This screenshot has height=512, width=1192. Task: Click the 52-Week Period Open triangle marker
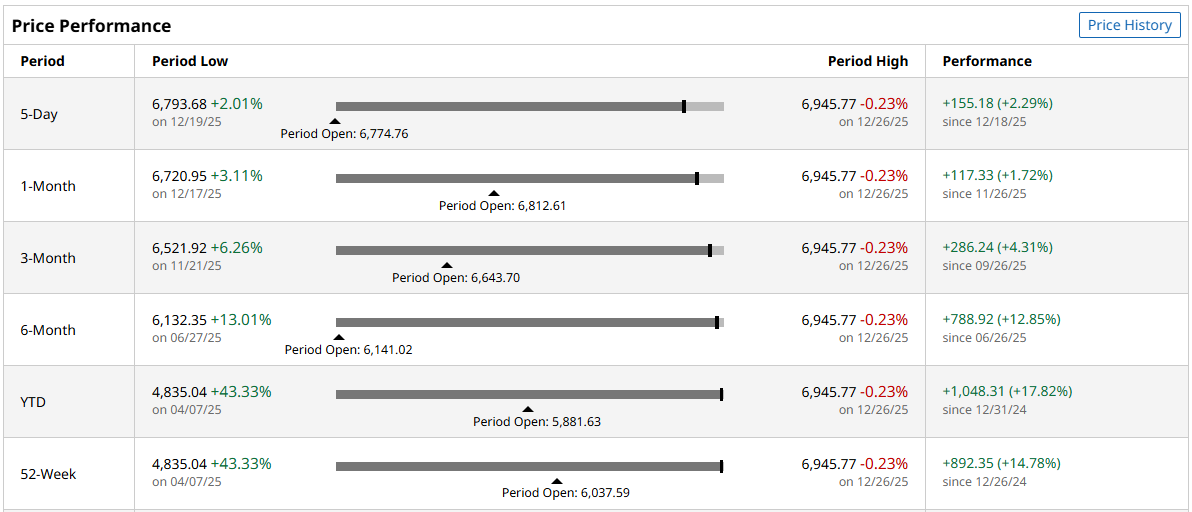pos(557,481)
